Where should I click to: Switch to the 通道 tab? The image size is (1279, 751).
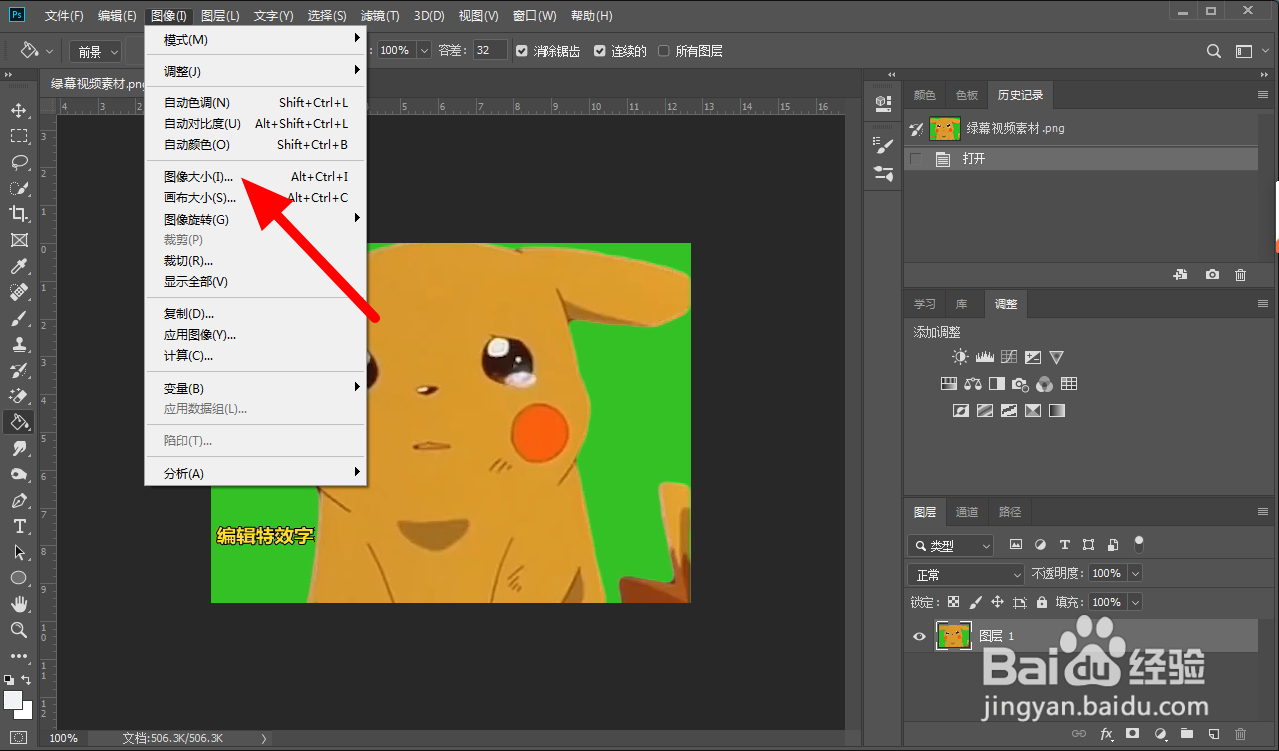tap(967, 512)
